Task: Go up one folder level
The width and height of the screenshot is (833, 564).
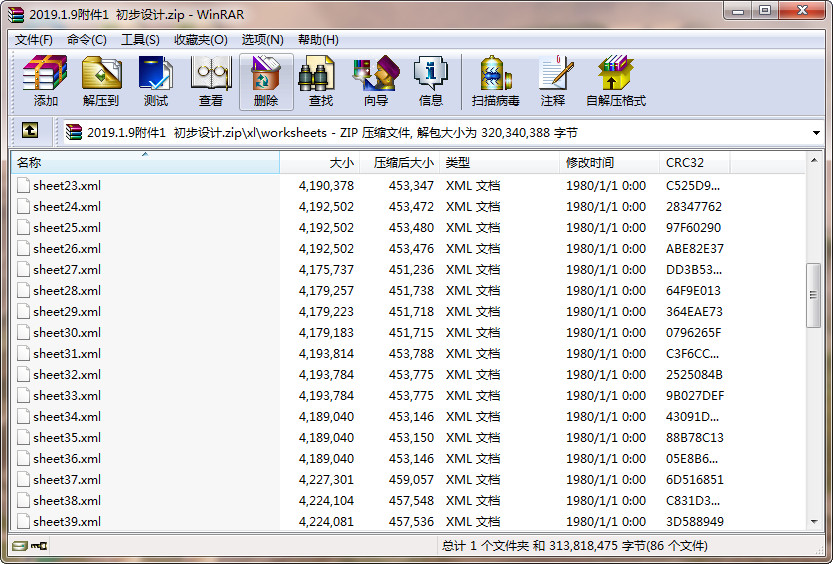Action: click(x=30, y=130)
